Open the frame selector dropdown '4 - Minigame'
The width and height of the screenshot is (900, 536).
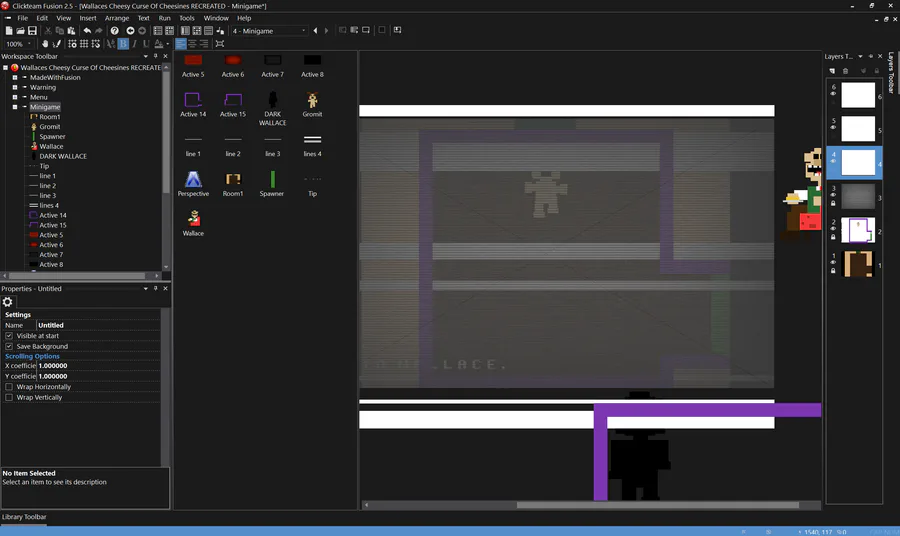tap(270, 31)
